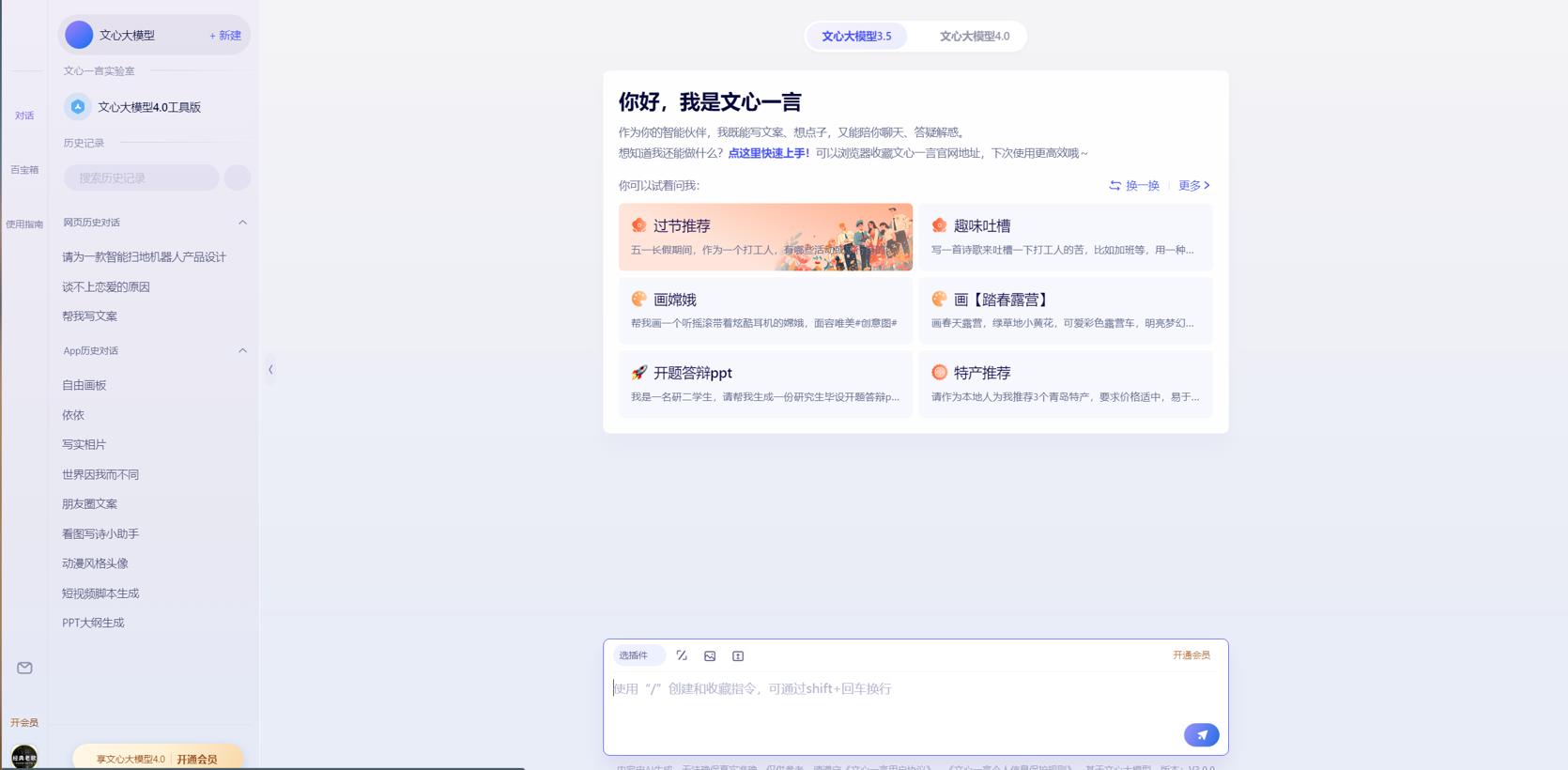Open App history item 朋友圈文案
The width and height of the screenshot is (1568, 770).
click(89, 504)
